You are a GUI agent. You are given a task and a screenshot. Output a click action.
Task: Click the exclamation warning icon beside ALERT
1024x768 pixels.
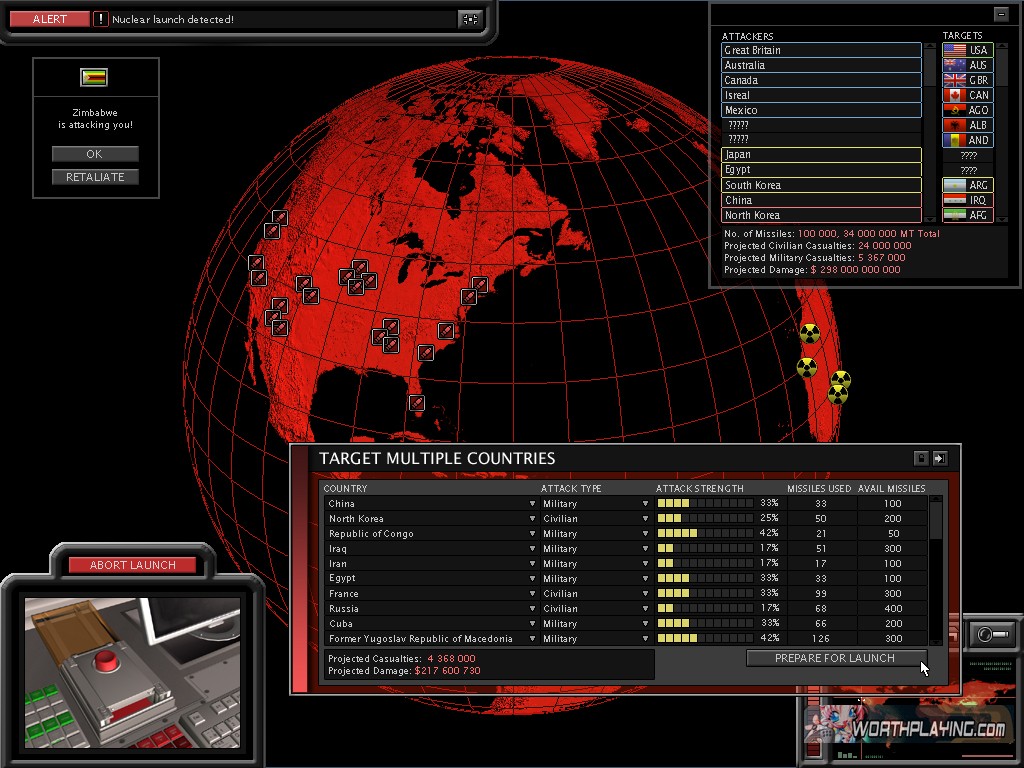[101, 19]
